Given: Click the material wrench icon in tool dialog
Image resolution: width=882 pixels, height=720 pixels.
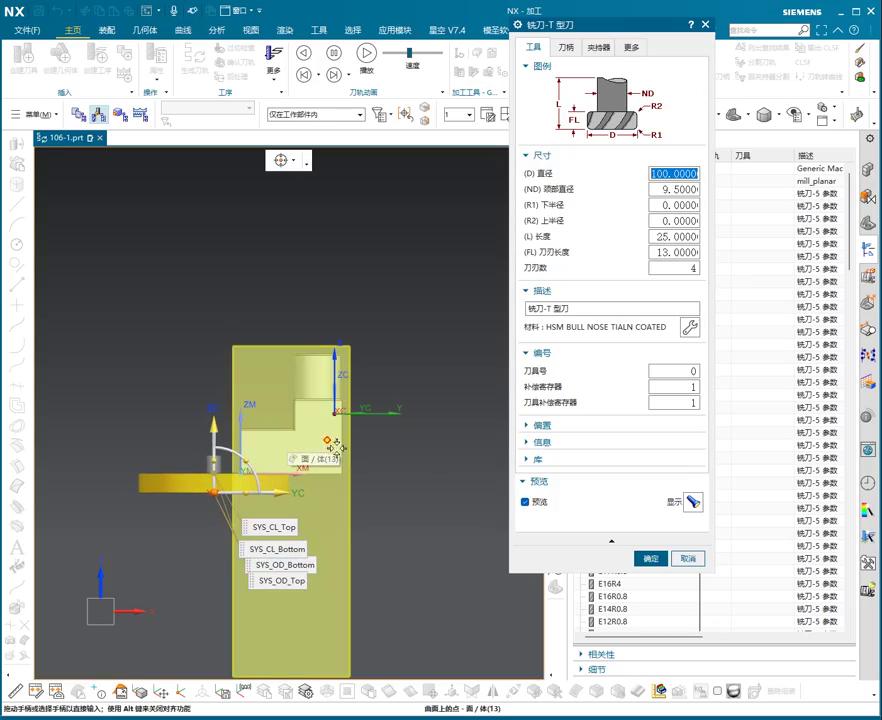Looking at the screenshot, I should click(x=689, y=327).
